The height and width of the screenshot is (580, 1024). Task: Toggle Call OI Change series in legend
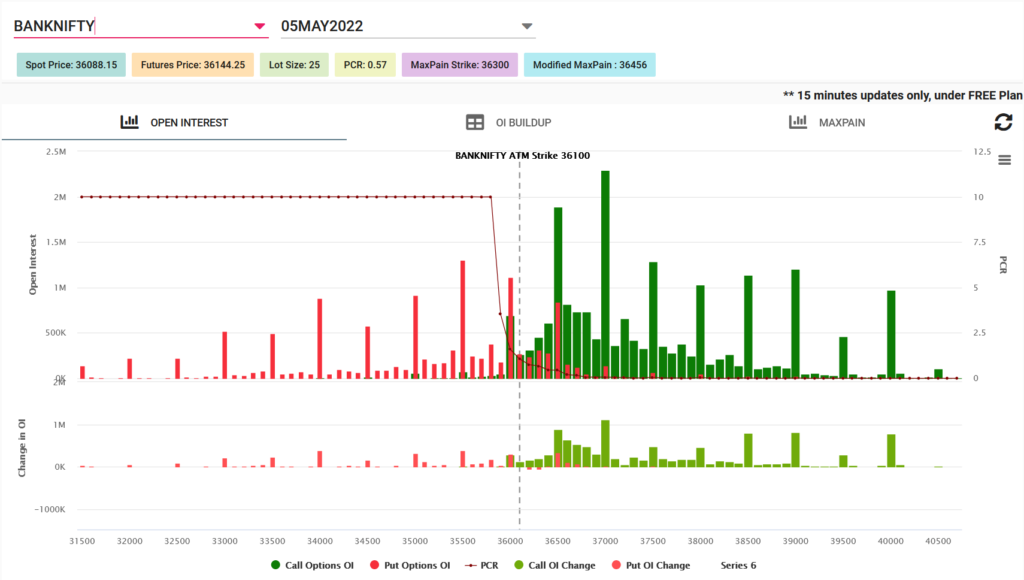554,566
